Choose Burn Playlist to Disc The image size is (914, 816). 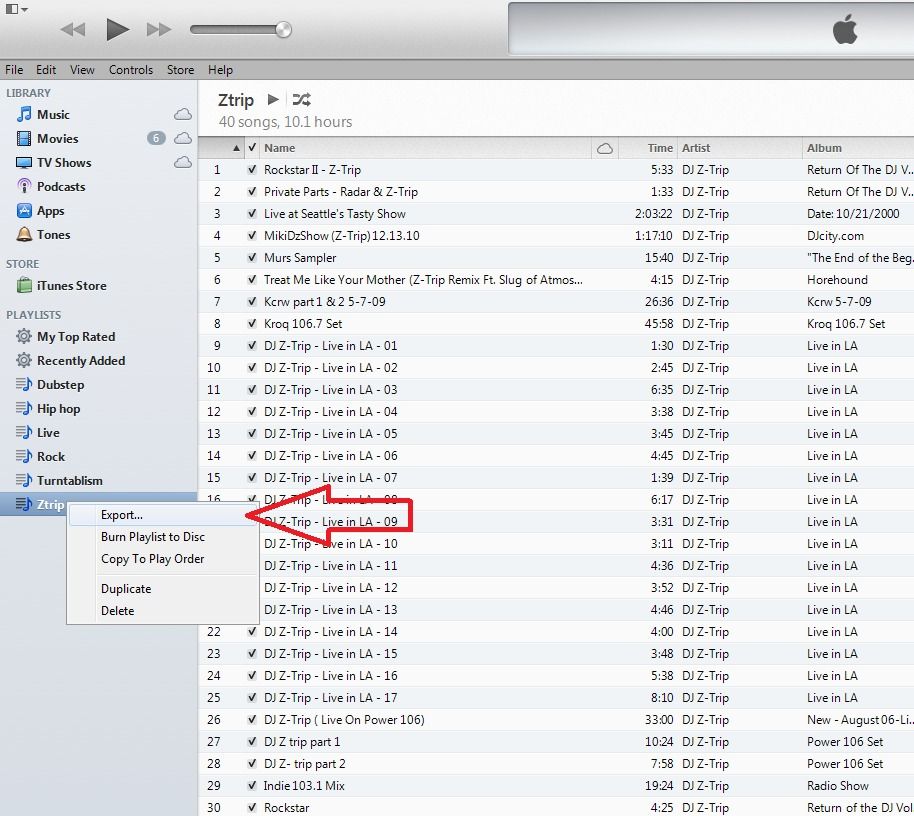click(153, 537)
